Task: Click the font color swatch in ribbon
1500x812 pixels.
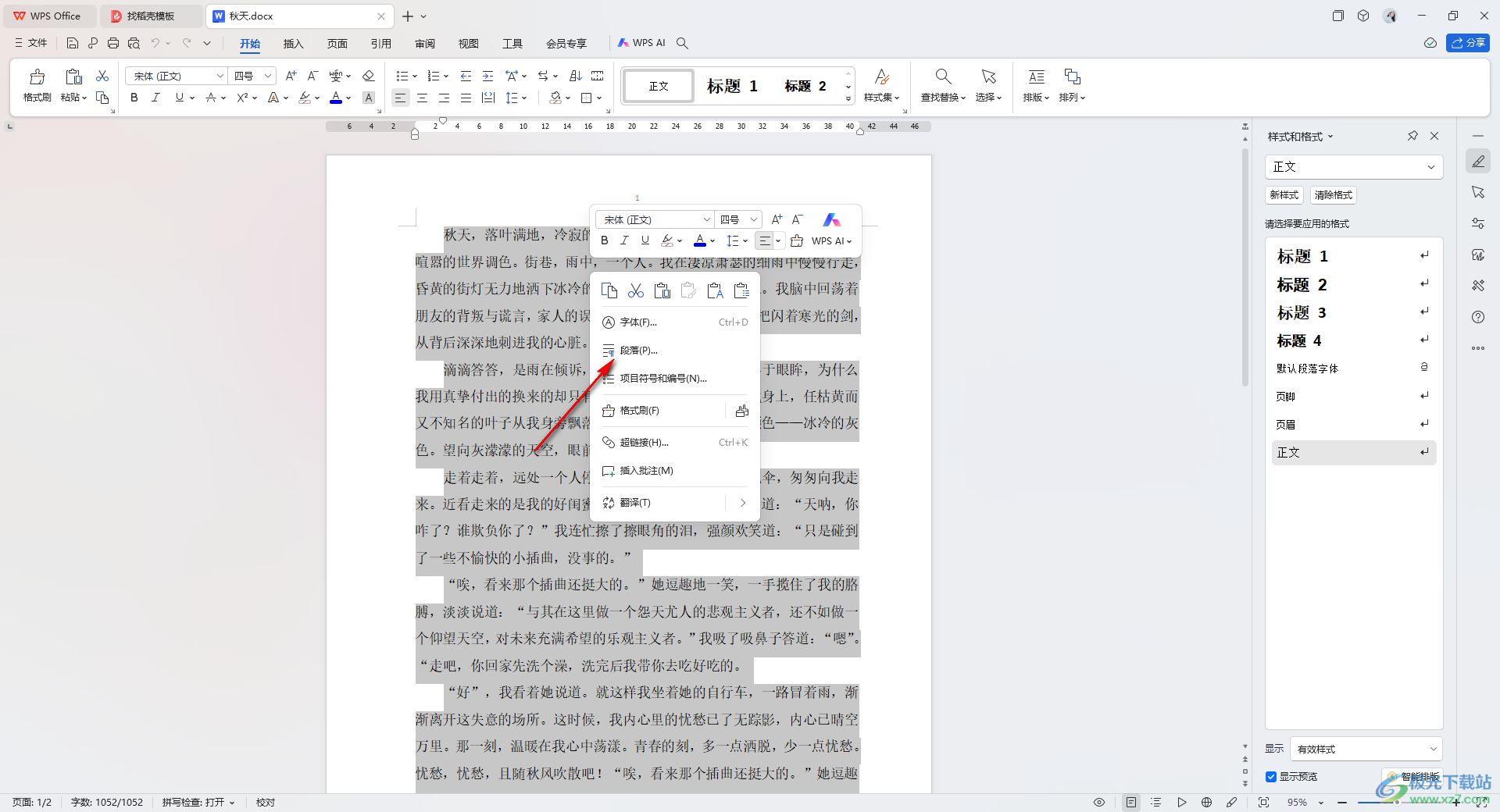Action: pos(336,98)
